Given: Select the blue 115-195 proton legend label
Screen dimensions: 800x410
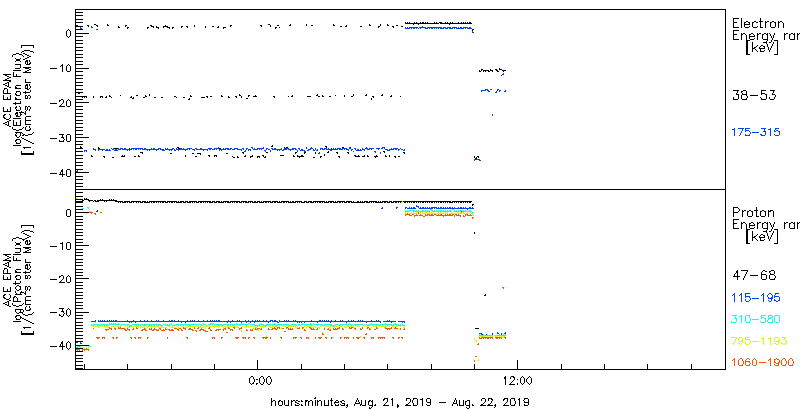Looking at the screenshot, I should pos(756,297).
